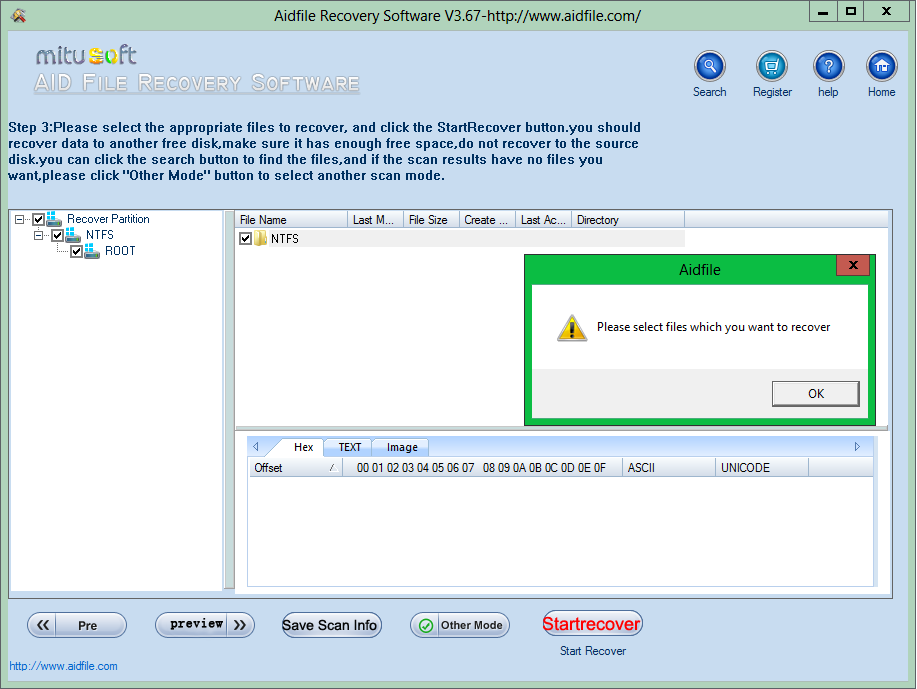
Task: Close the Aidfile warning dialog
Action: pyautogui.click(x=853, y=266)
